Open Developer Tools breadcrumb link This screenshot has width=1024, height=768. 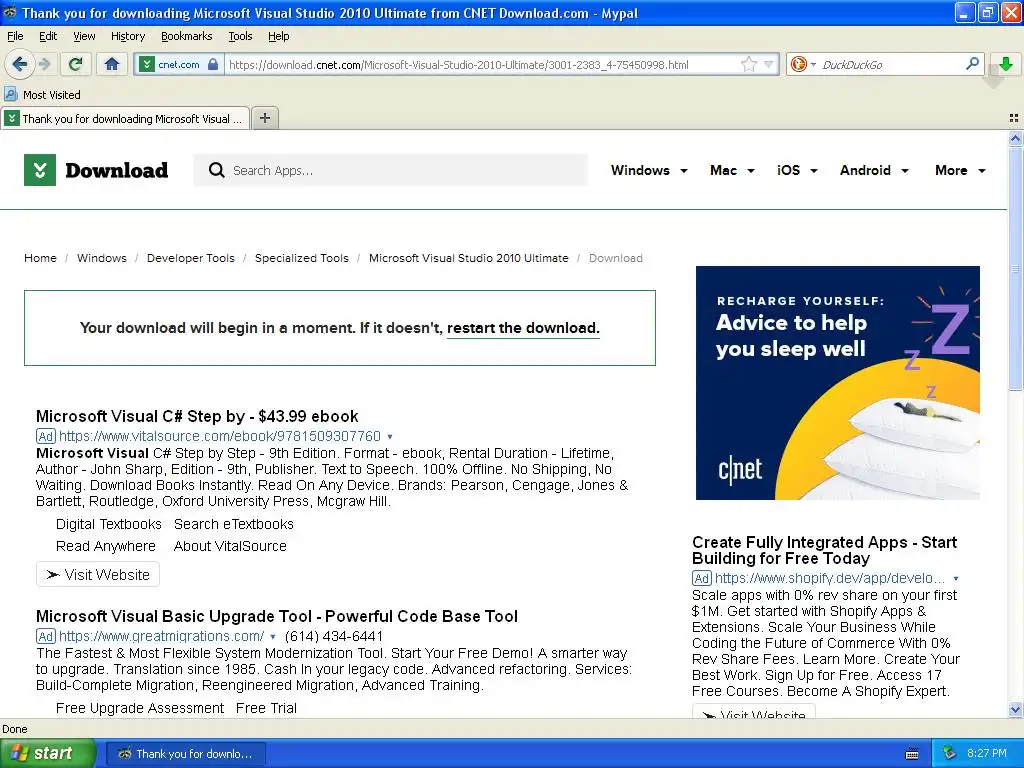tap(191, 258)
